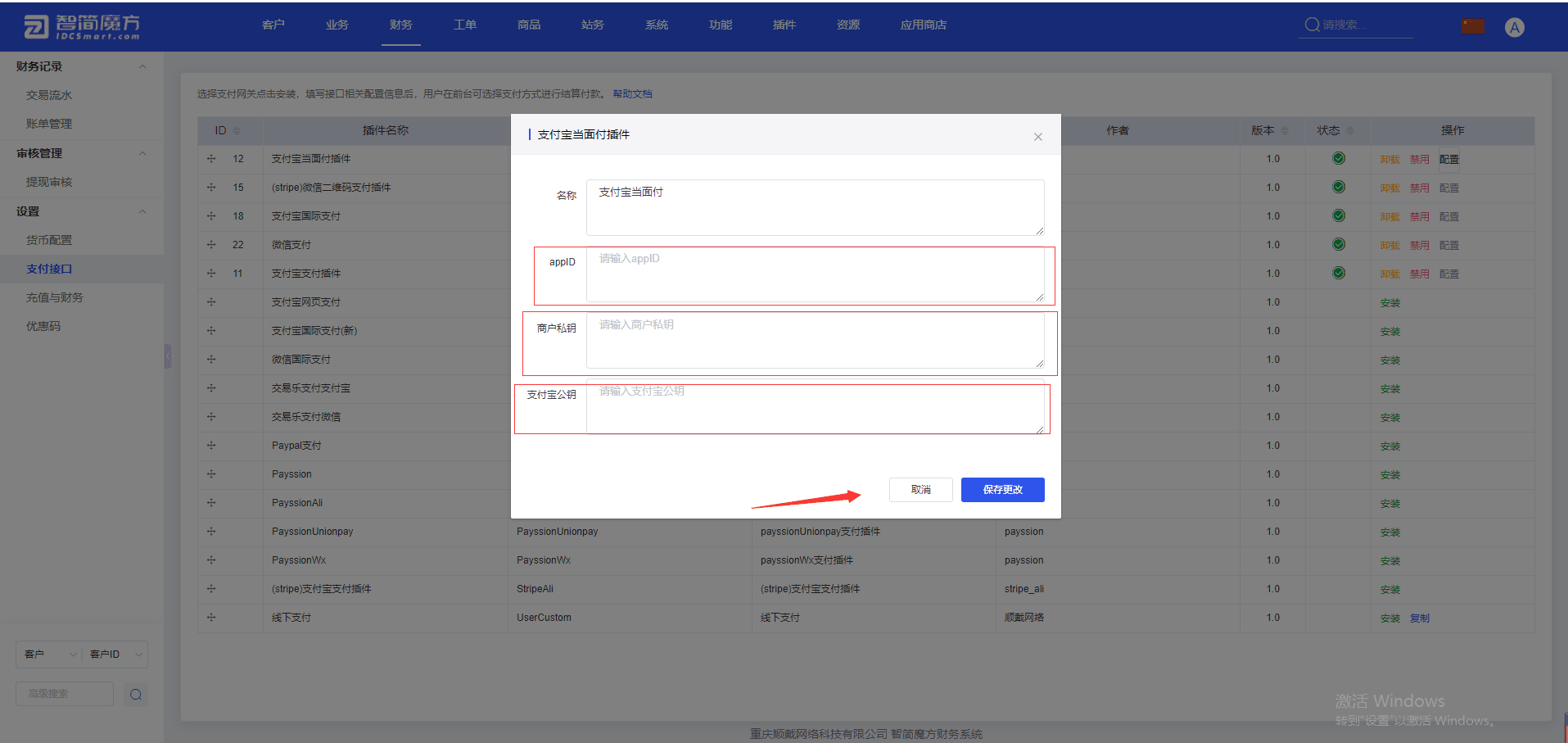The width and height of the screenshot is (1568, 743).
Task: Close the 支付宝当面付插件 dialog with the X
Action: pyautogui.click(x=1037, y=137)
